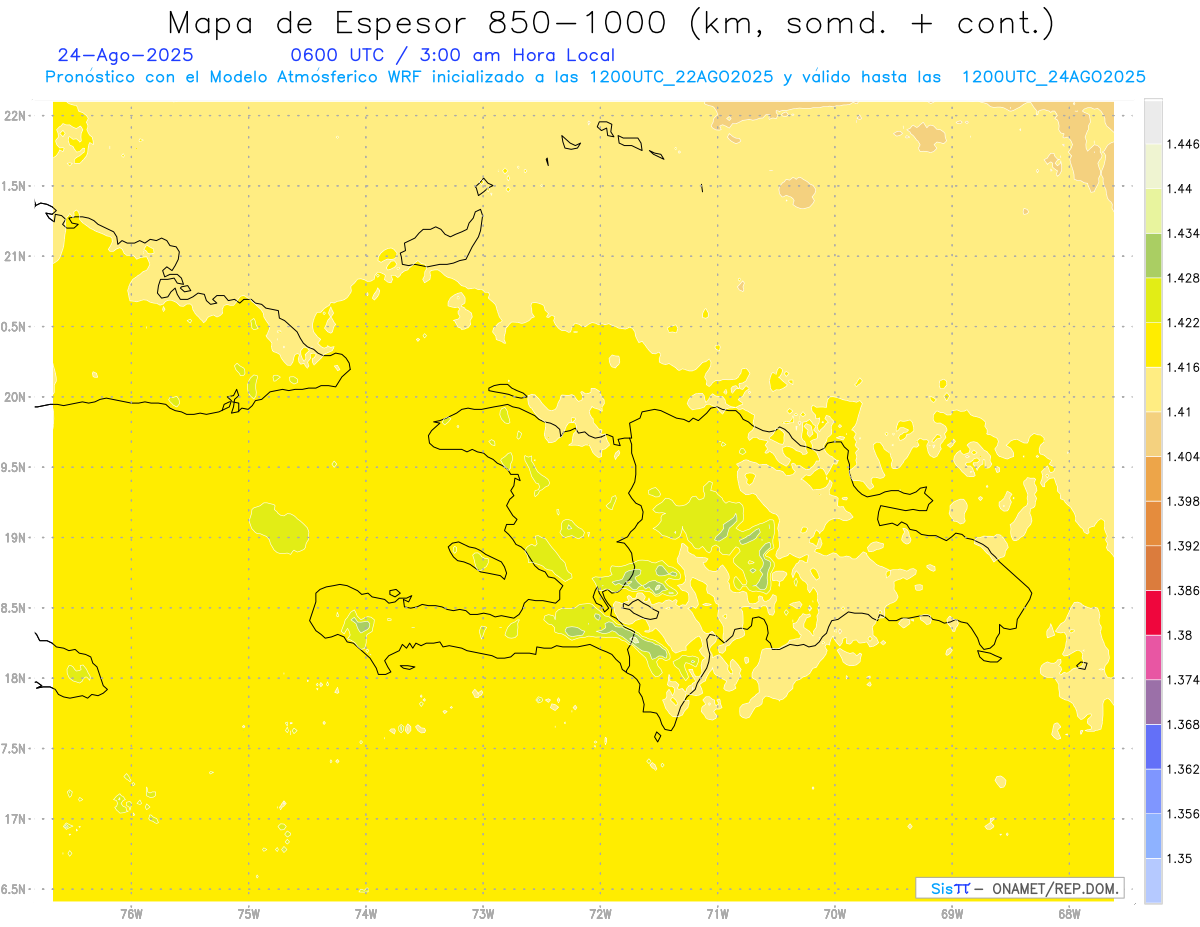The width and height of the screenshot is (1200, 927).
Task: Click the colorbar value label 1.422
Action: pyautogui.click(x=1183, y=323)
